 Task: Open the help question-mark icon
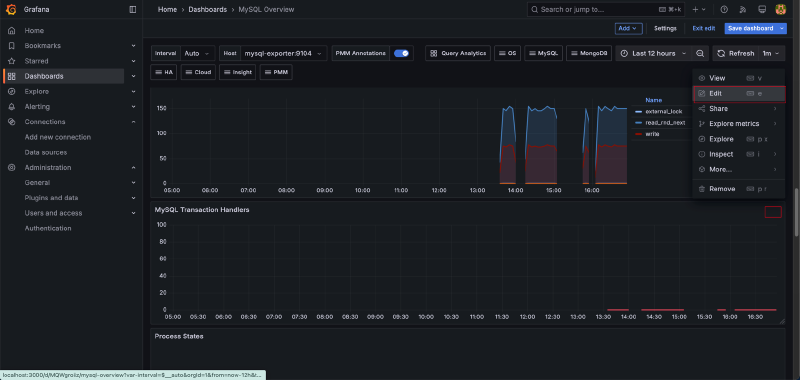click(x=723, y=9)
